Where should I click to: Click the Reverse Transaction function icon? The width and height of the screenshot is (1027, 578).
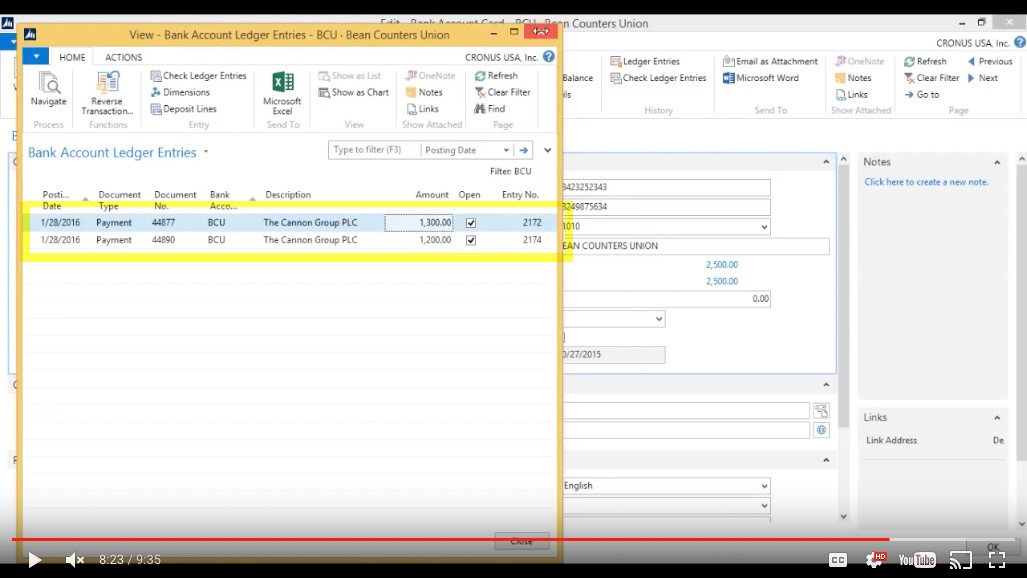[107, 92]
